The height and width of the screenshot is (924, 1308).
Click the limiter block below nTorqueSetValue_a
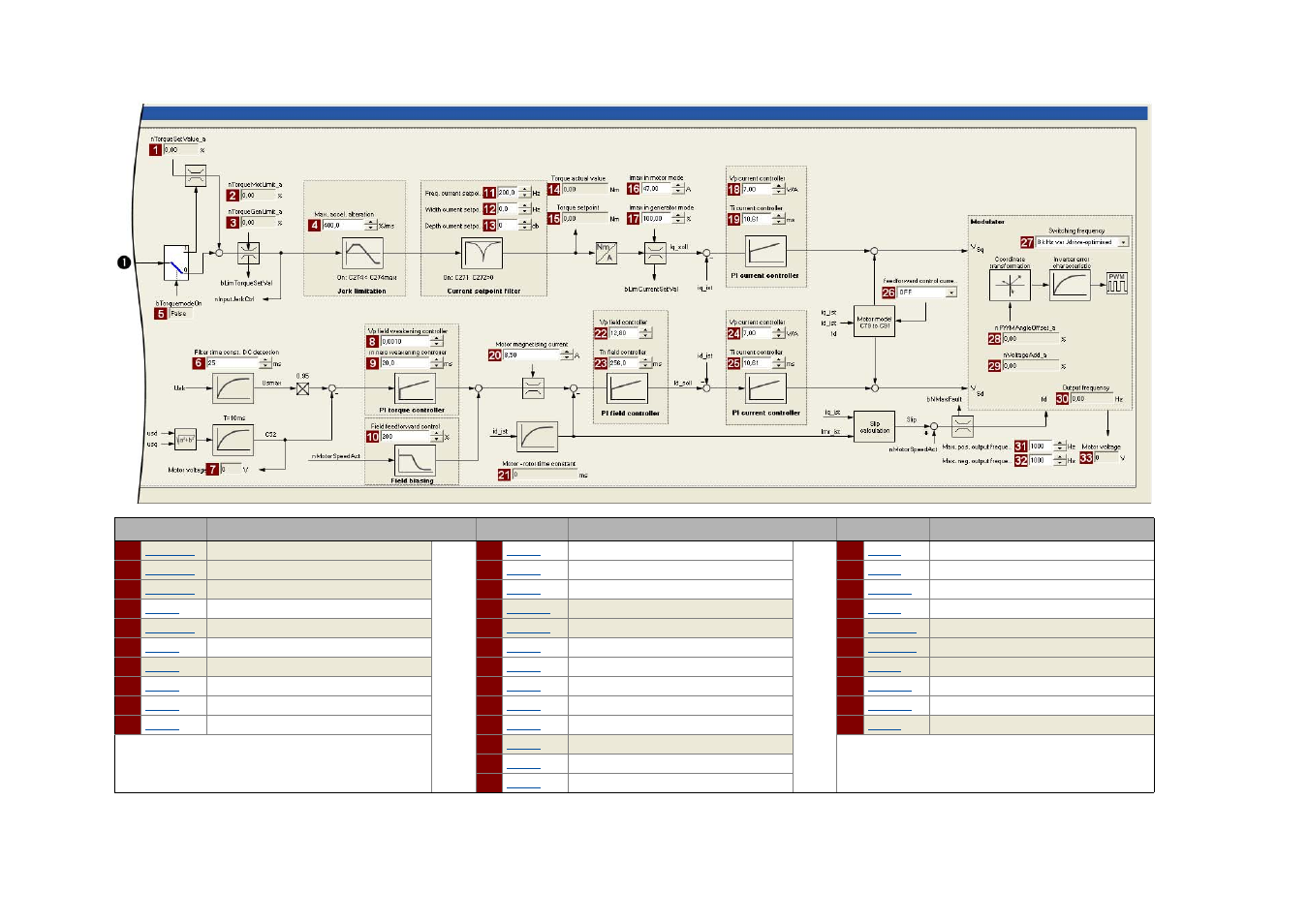point(196,175)
